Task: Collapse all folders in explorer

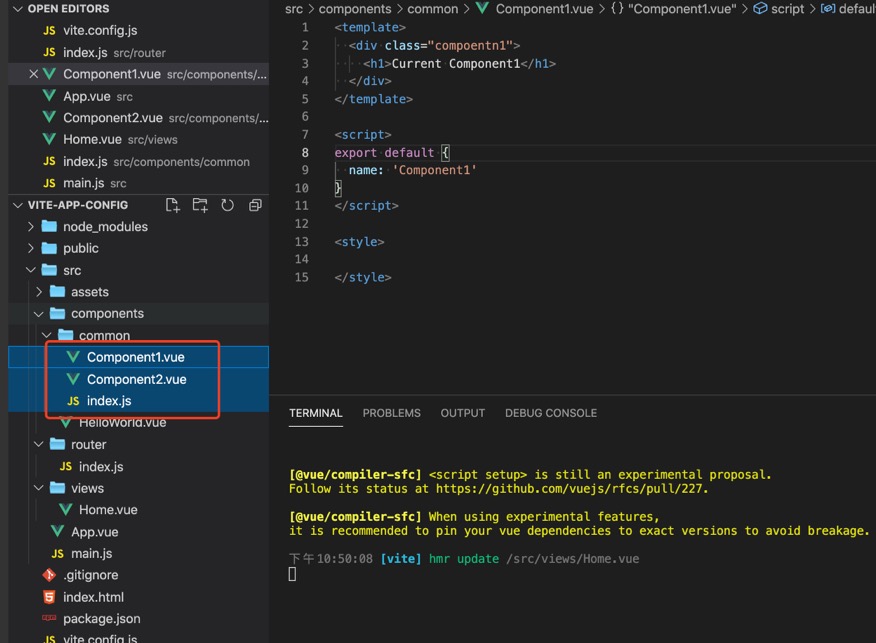Action: 255,205
